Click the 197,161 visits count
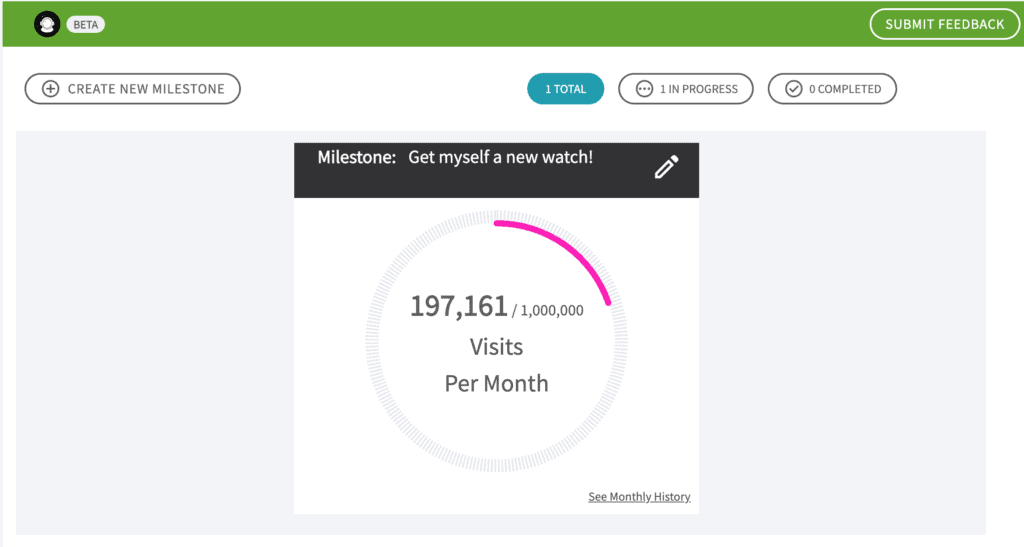This screenshot has width=1024, height=547. 458,306
